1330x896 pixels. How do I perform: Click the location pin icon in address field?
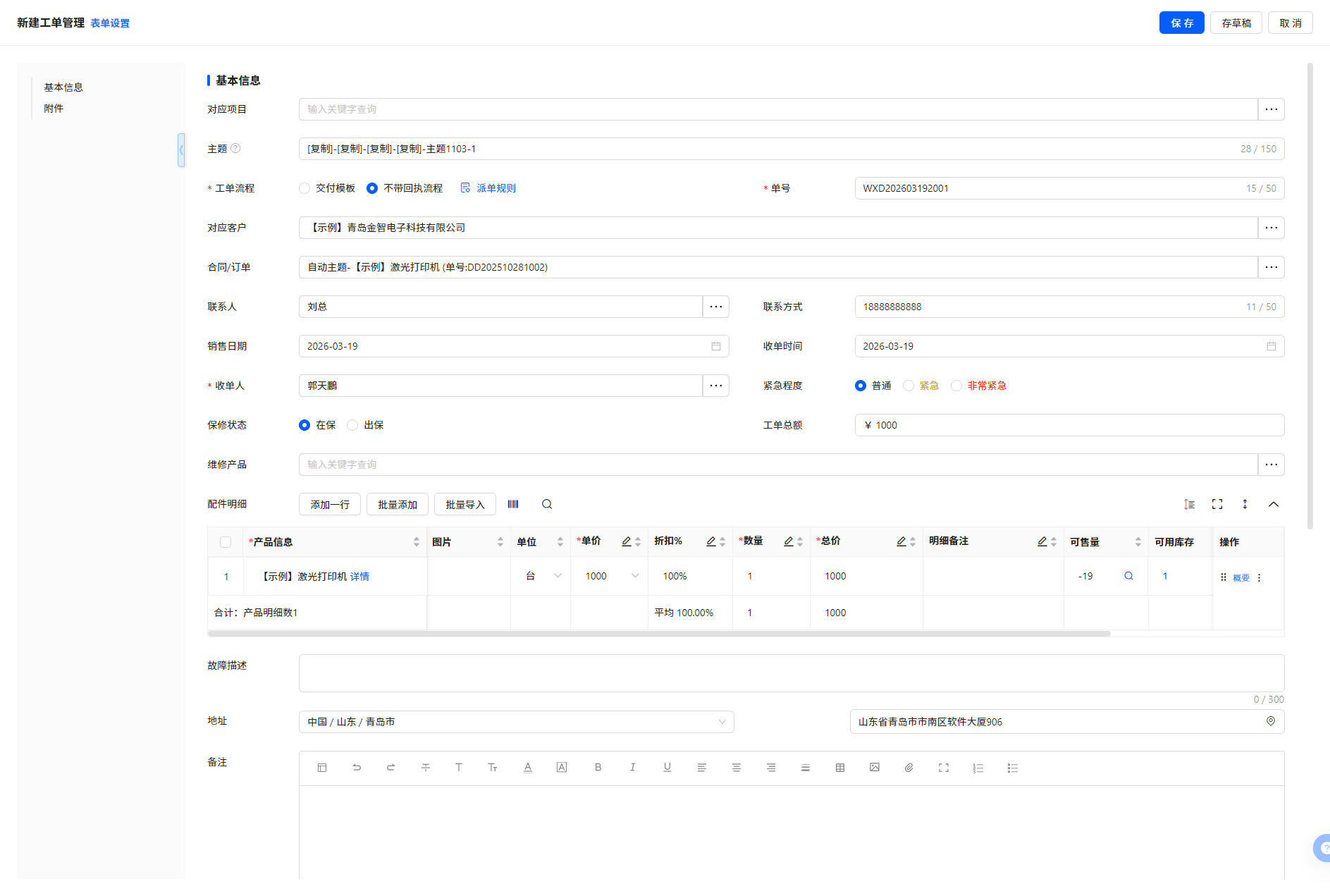[x=1271, y=721]
